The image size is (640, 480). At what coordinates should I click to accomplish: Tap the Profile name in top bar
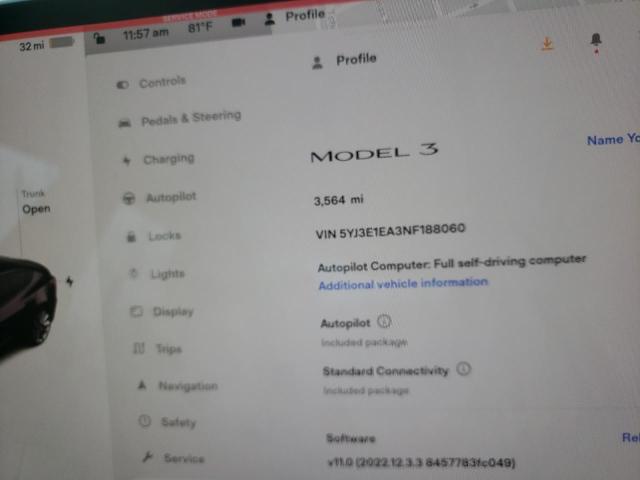click(x=305, y=16)
